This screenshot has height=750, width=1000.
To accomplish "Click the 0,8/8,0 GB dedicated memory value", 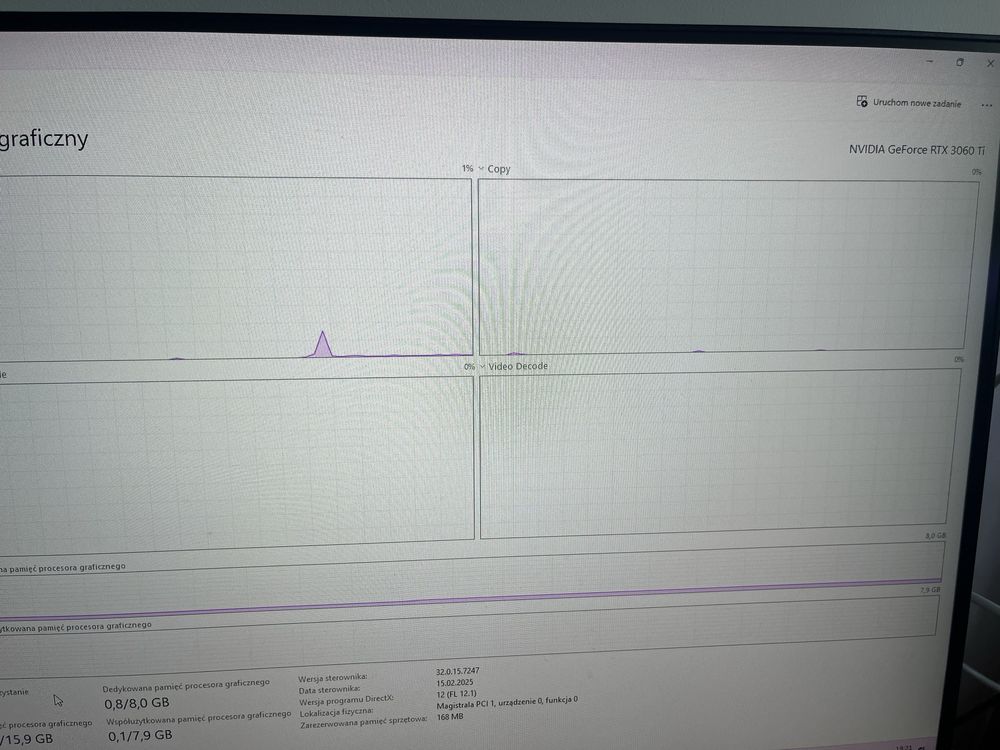I will [137, 703].
